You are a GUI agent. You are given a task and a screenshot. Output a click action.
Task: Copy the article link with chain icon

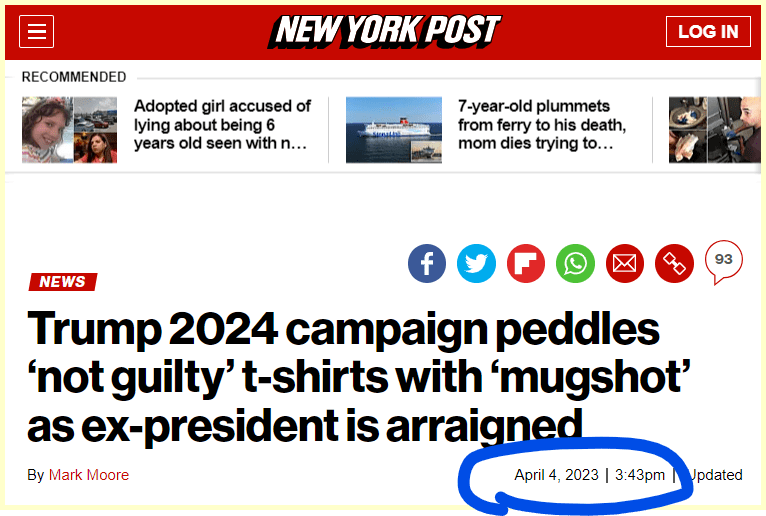click(x=674, y=263)
